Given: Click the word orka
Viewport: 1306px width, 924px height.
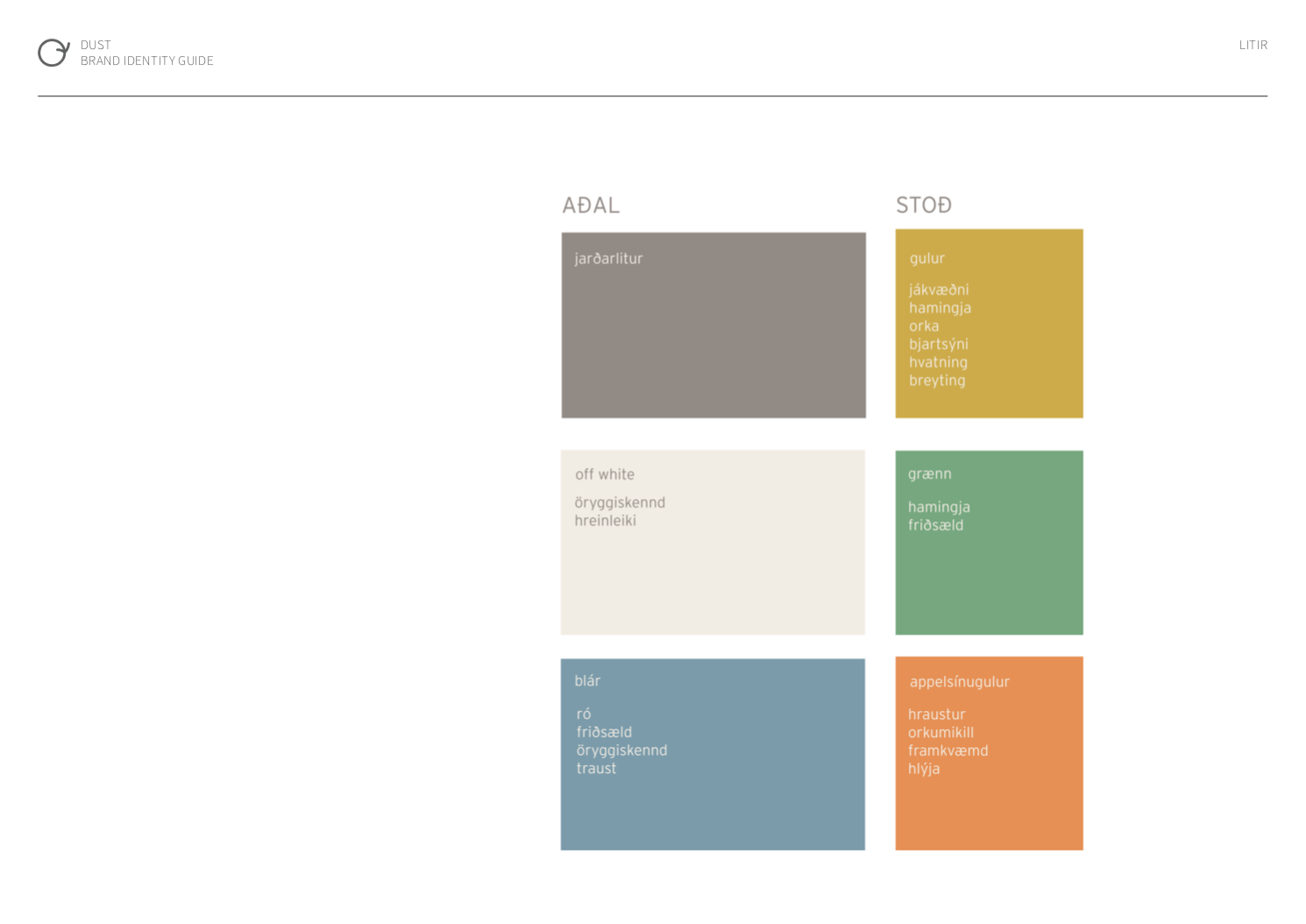Looking at the screenshot, I should tap(924, 326).
